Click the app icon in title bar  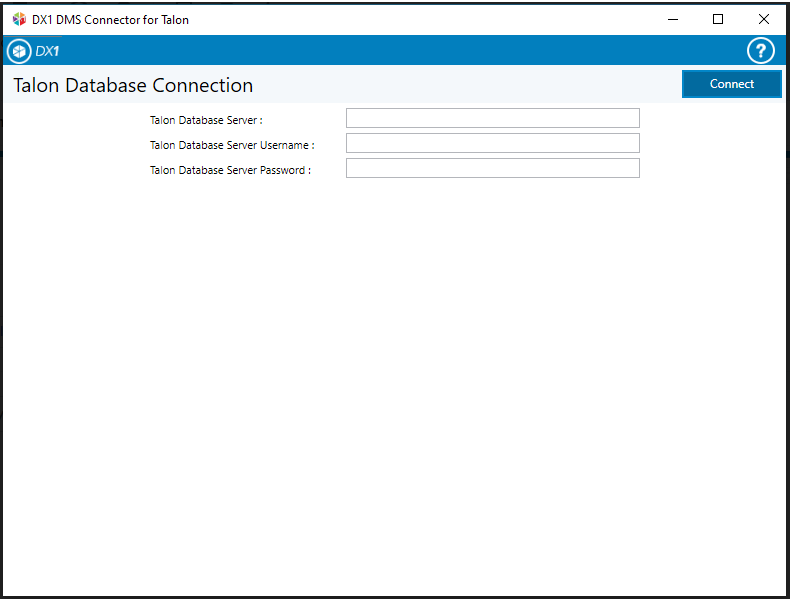[19, 19]
